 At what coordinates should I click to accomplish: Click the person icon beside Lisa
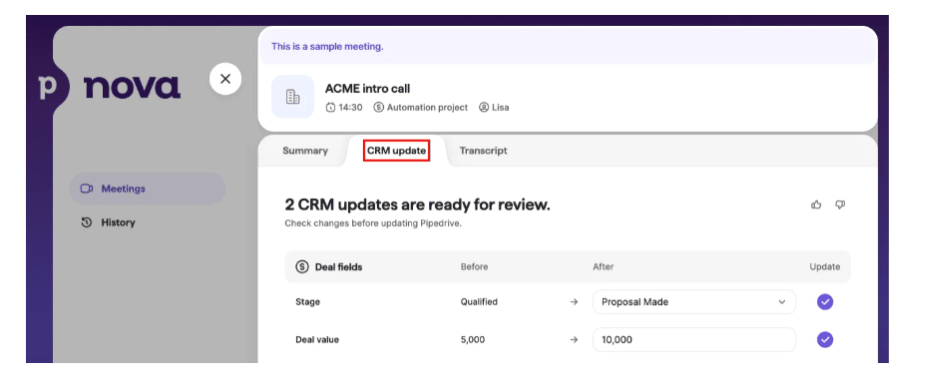coord(484,107)
